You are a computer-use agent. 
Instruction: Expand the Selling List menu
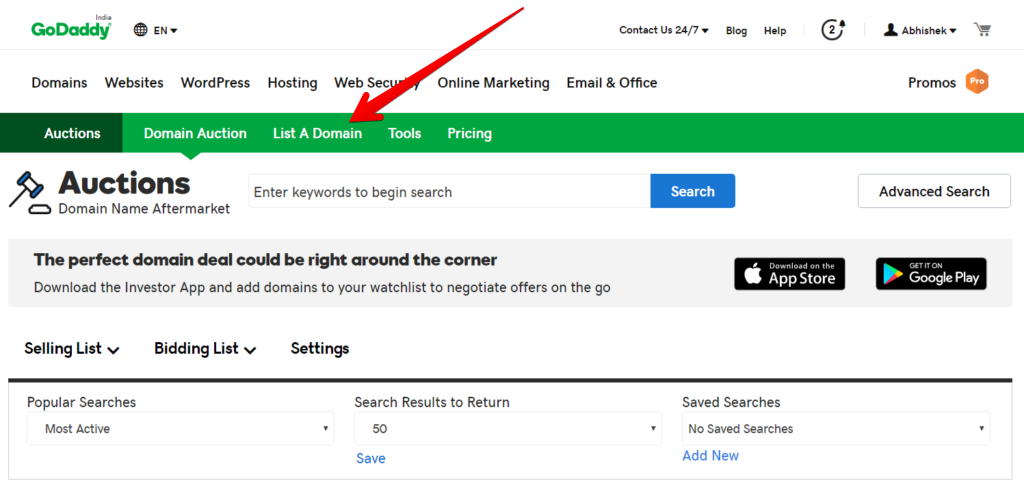pos(72,349)
